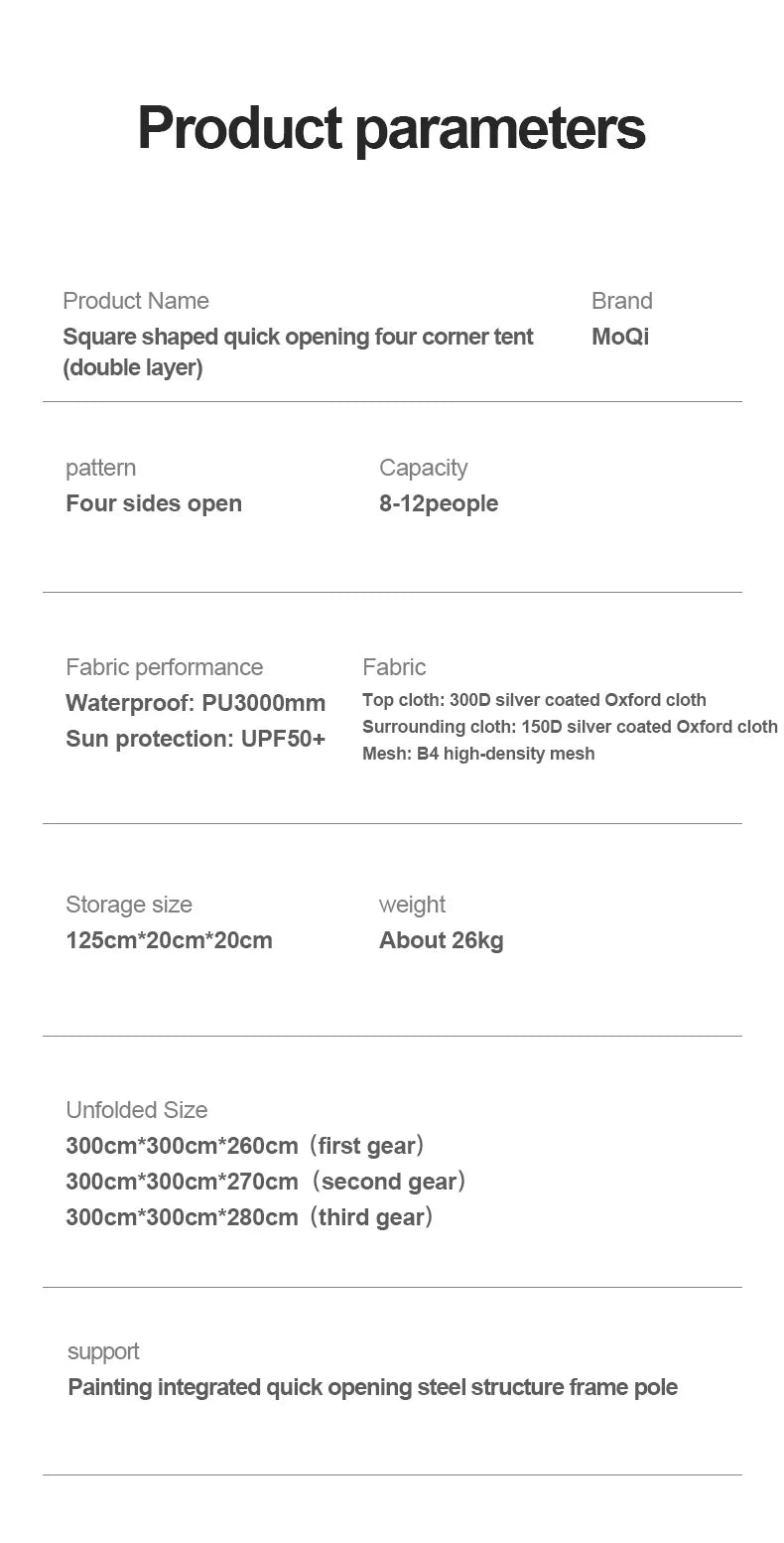Select the Waterproof PU3000mm text

(196, 703)
